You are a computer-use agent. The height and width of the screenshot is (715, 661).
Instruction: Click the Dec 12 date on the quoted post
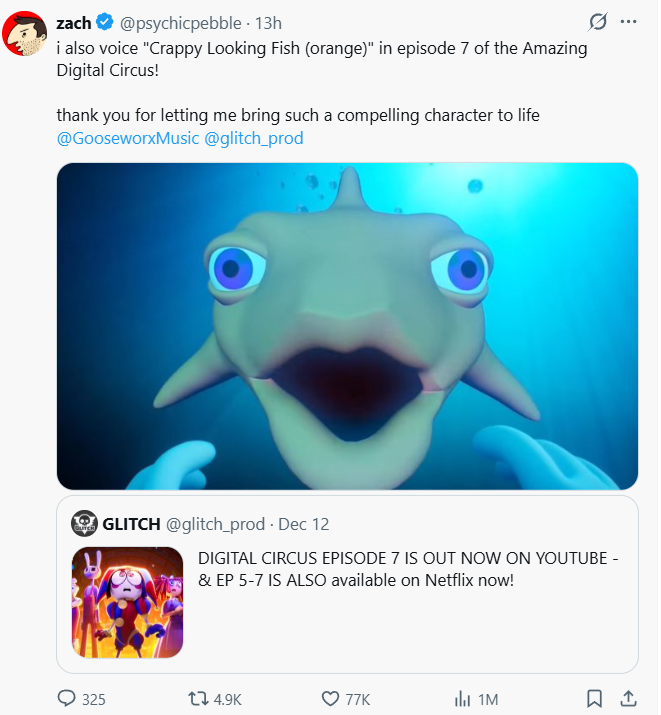pos(304,524)
